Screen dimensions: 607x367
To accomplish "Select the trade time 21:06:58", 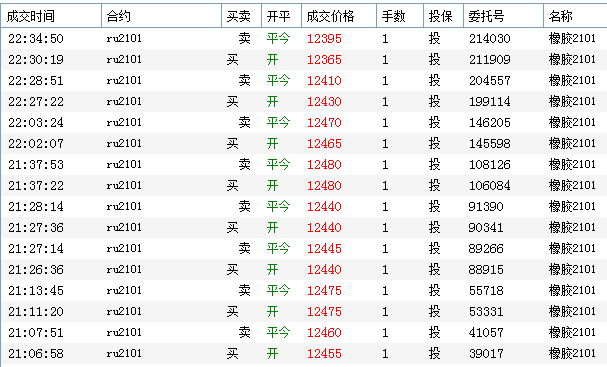I will point(36,354).
